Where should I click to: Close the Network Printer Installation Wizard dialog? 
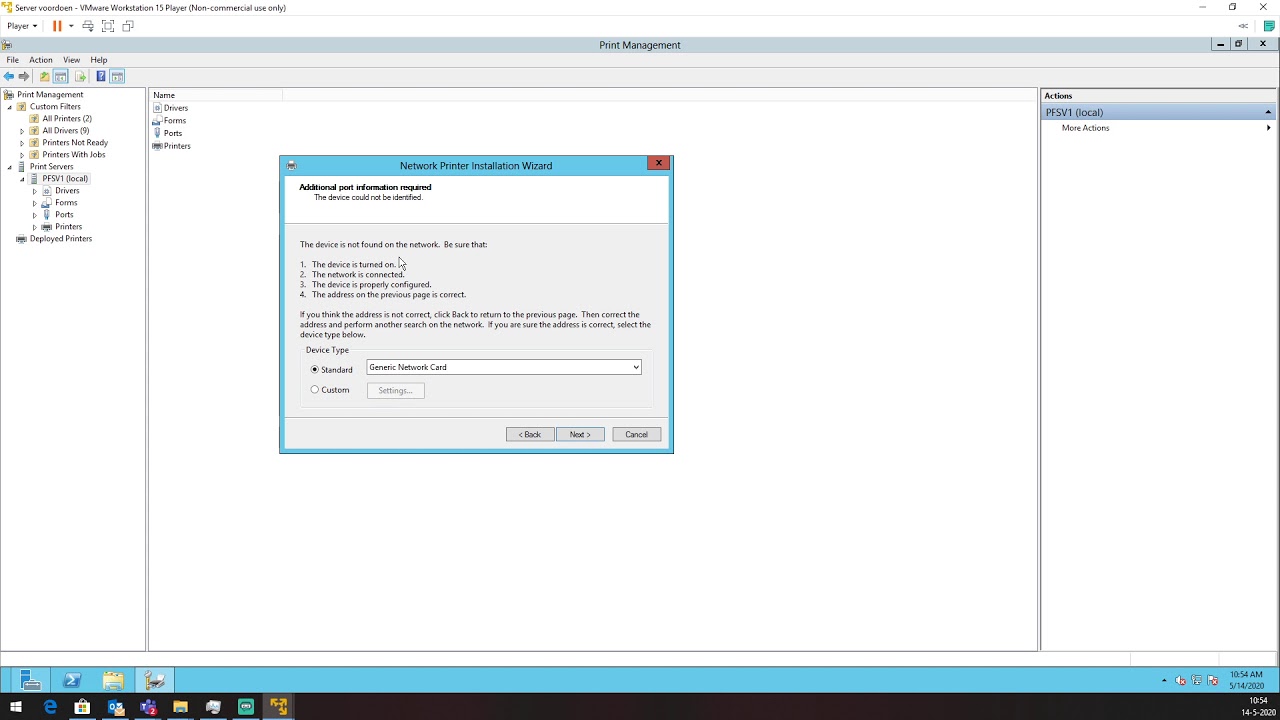click(658, 163)
